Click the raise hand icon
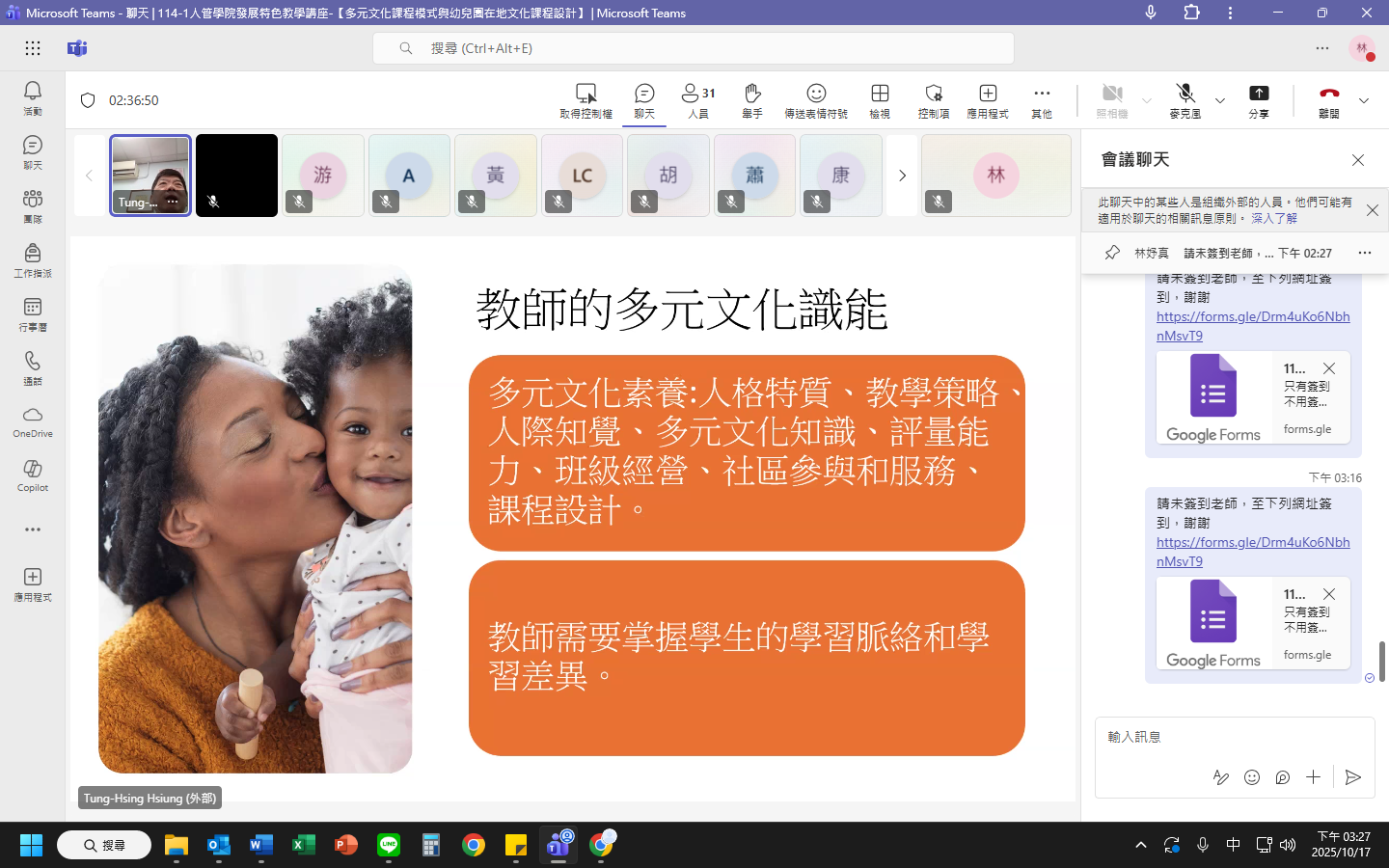Viewport: 1389px width, 868px height. (x=752, y=99)
